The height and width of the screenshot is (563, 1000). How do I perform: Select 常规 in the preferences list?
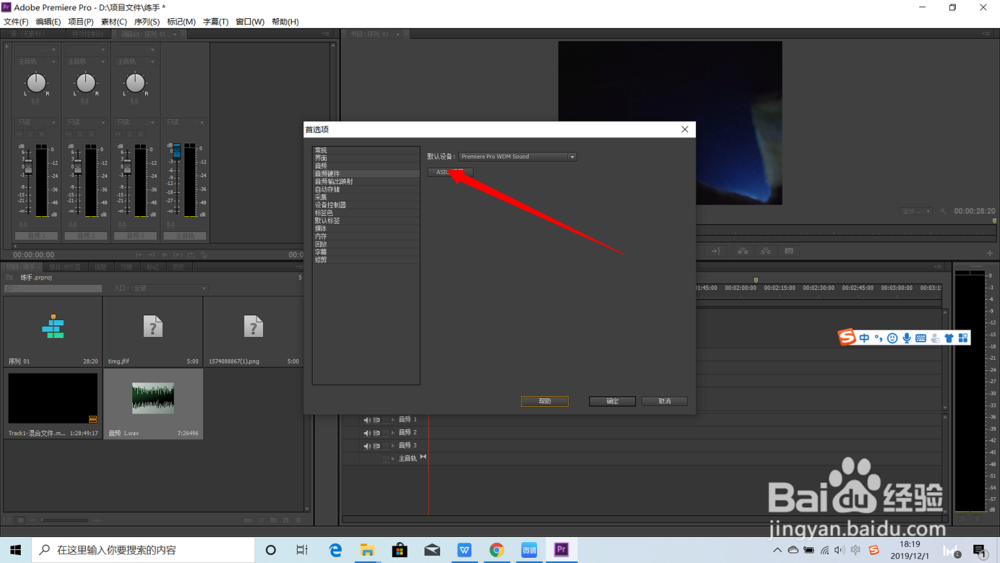365,150
